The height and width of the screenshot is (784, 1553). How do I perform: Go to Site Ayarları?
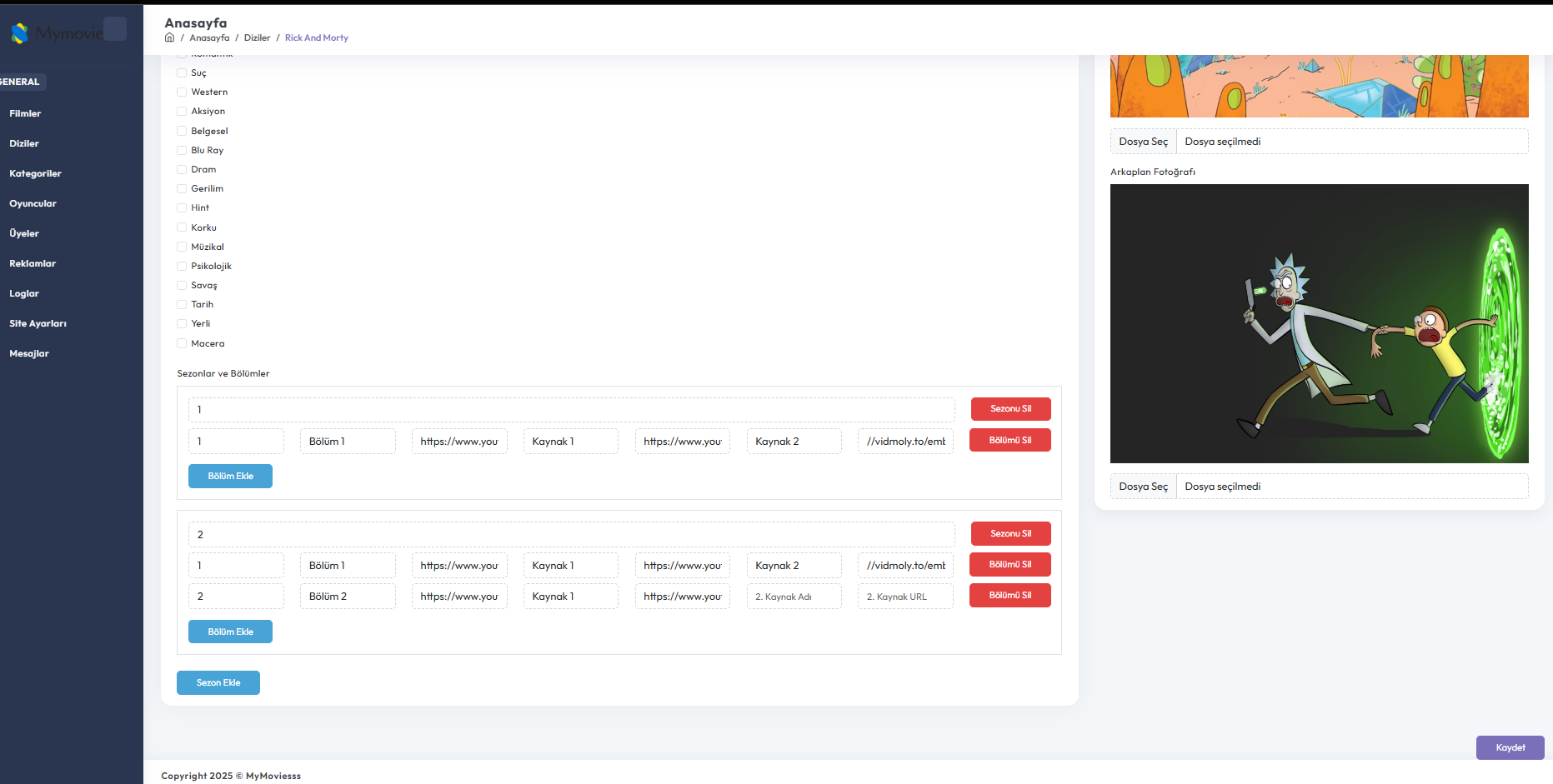click(x=38, y=323)
